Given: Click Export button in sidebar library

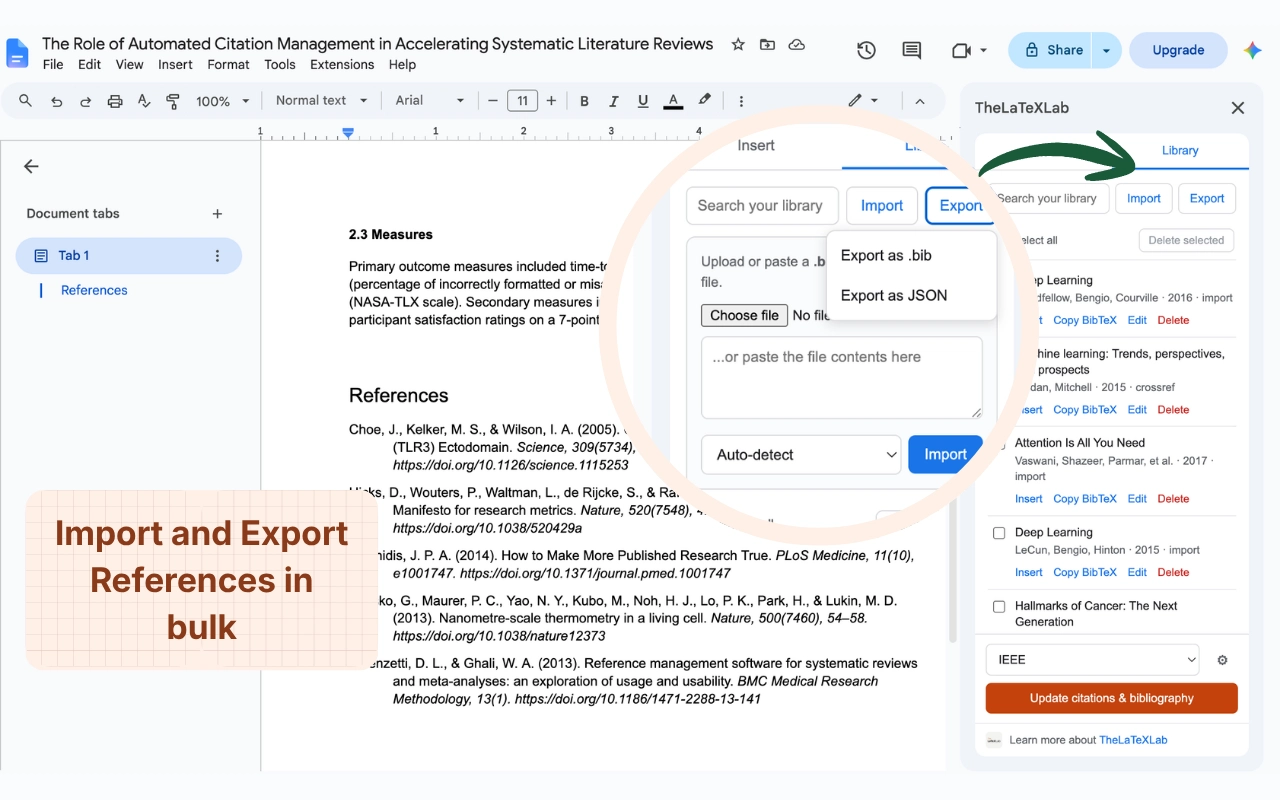Looking at the screenshot, I should point(1206,198).
